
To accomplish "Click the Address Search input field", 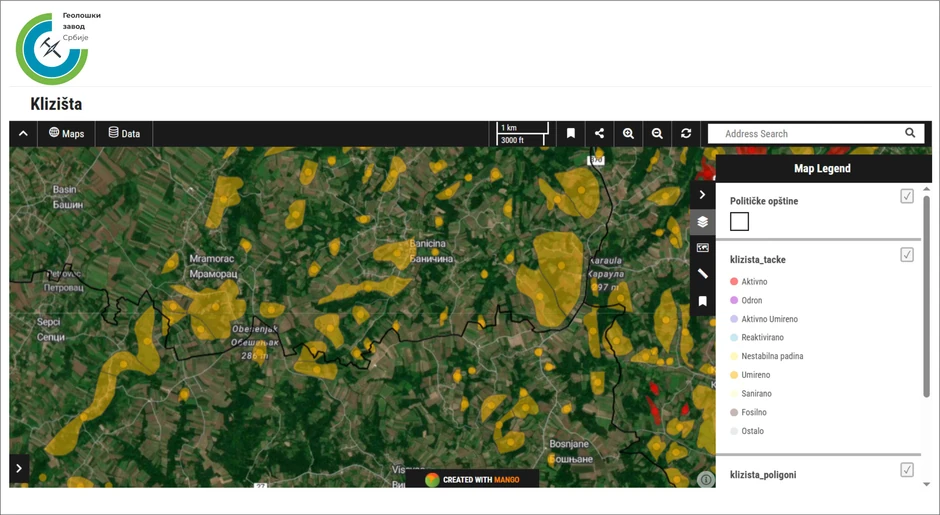I will (805, 133).
